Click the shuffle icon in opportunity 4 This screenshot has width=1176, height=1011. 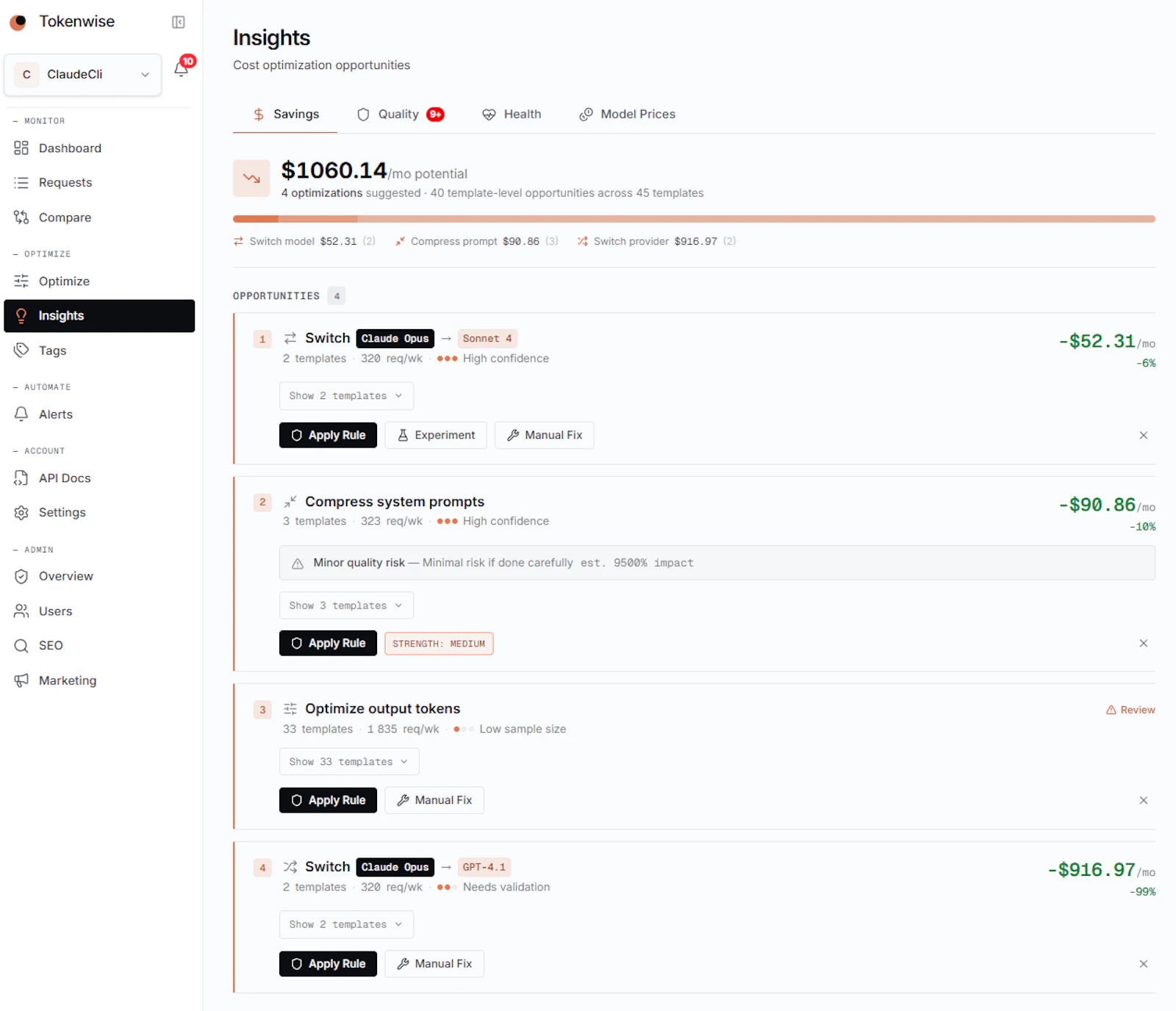[290, 867]
